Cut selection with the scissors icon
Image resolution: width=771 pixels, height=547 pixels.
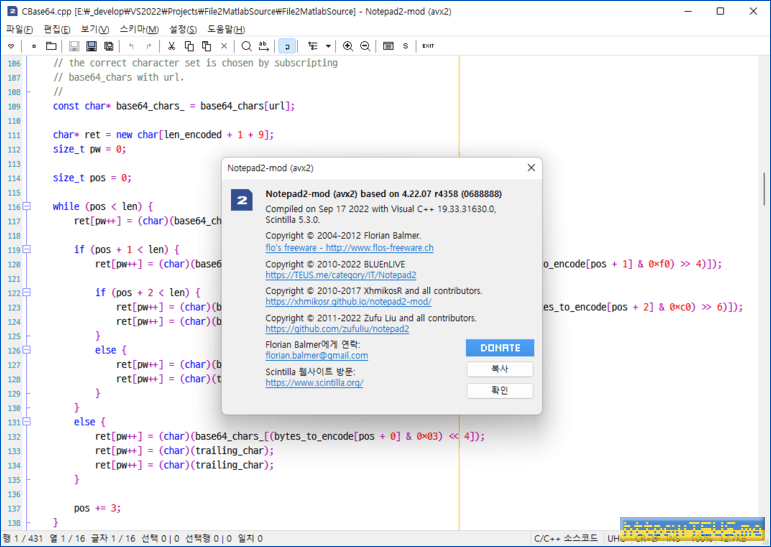coord(171,46)
